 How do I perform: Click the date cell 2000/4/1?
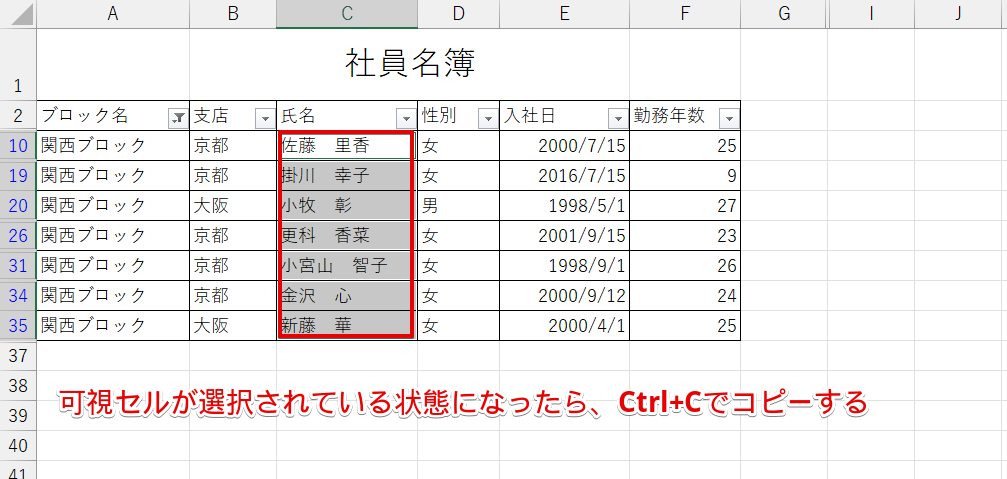(x=565, y=326)
